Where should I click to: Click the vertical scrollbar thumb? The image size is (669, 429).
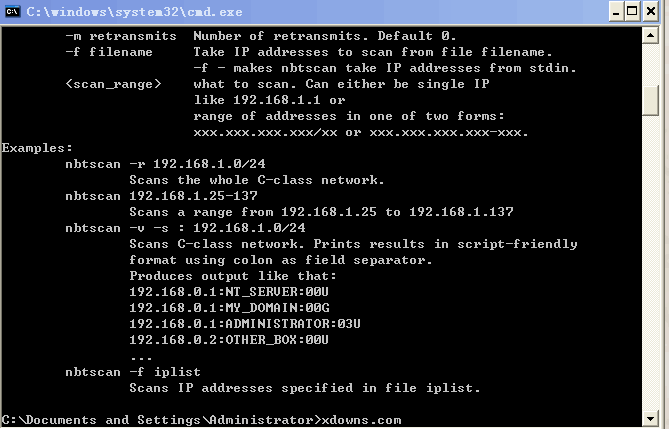pos(650,100)
